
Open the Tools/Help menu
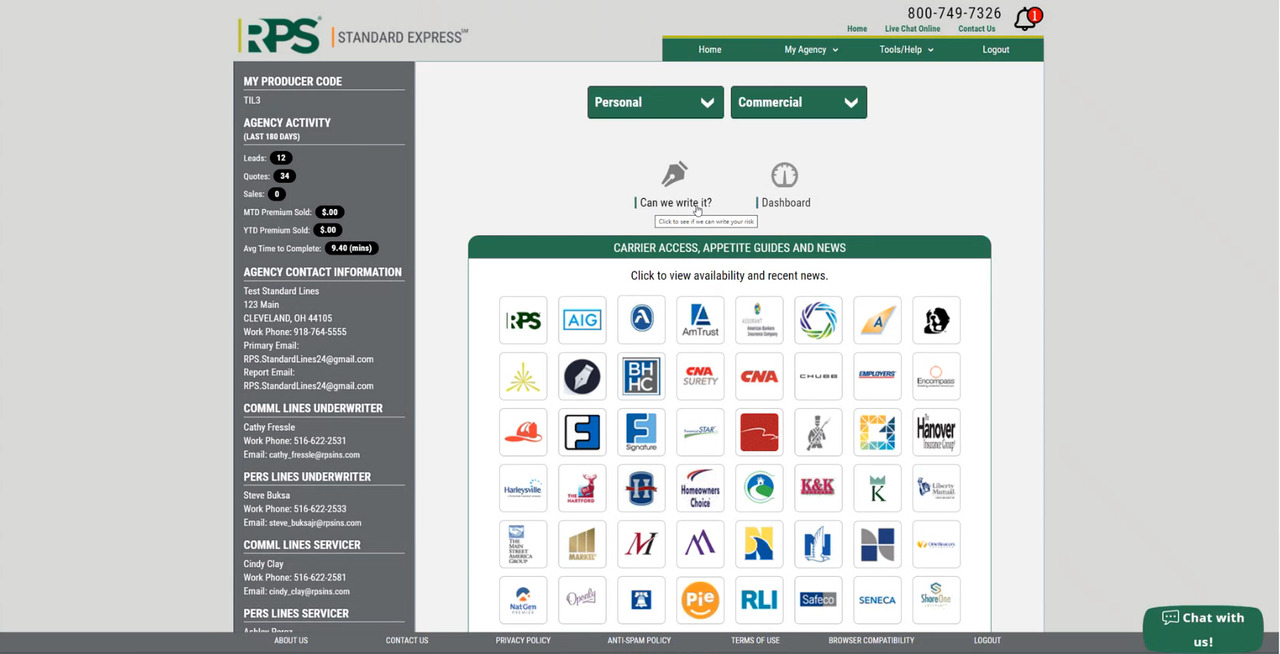click(x=906, y=50)
